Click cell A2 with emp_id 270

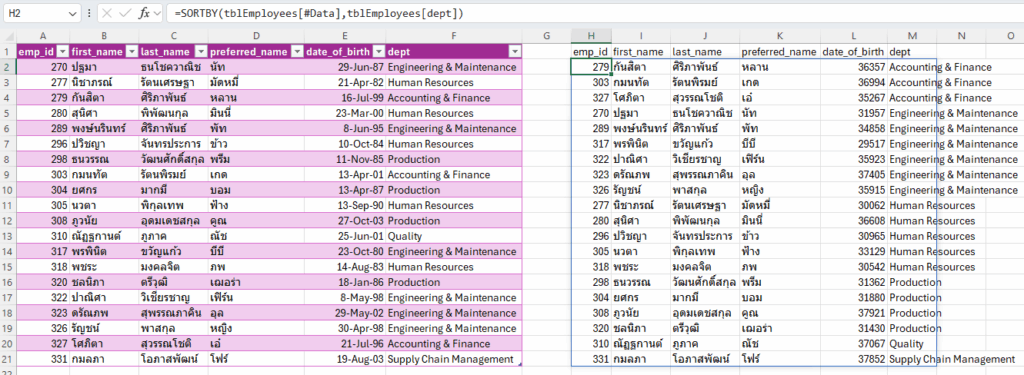[43, 67]
